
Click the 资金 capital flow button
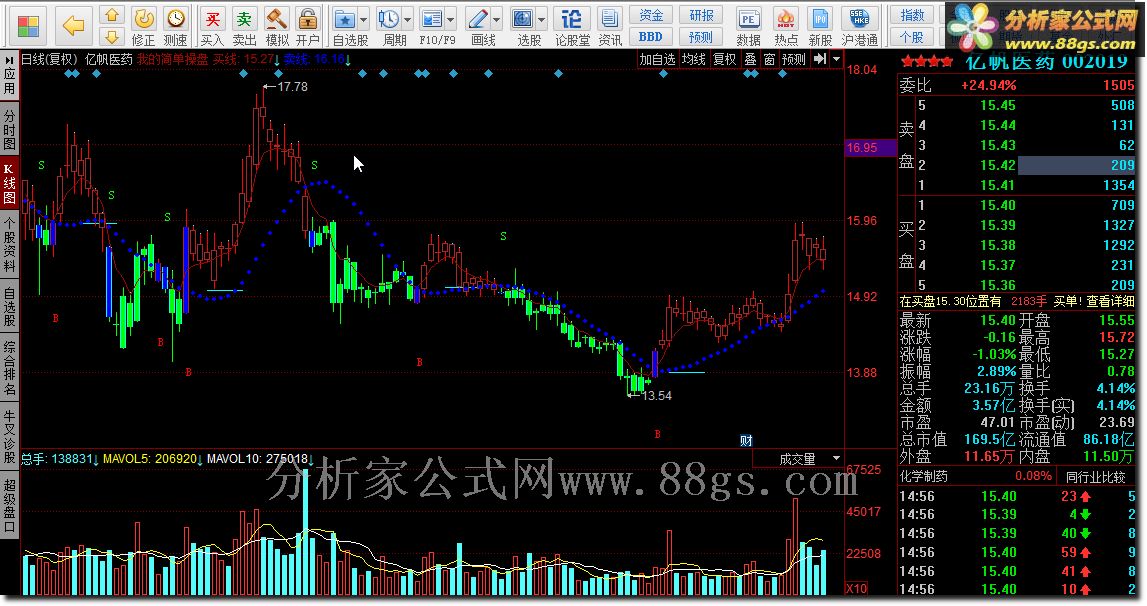[x=650, y=15]
